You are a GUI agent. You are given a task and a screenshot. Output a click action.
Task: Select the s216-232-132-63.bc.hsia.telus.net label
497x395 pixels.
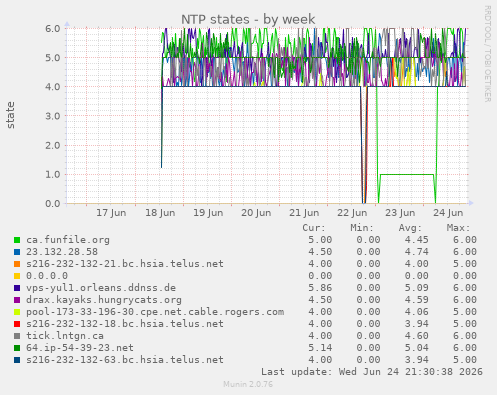[125, 360]
